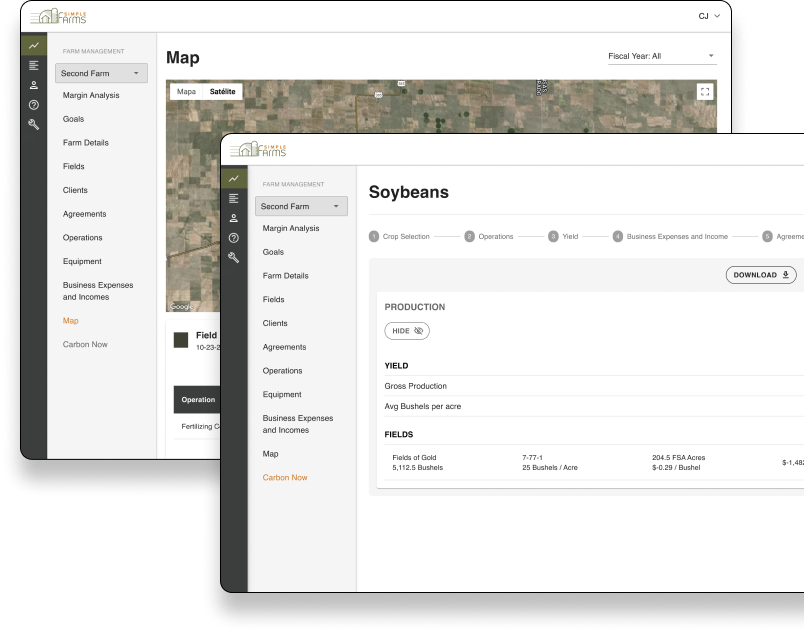Open the wrench tools icon in the Soybeans window

click(233, 257)
